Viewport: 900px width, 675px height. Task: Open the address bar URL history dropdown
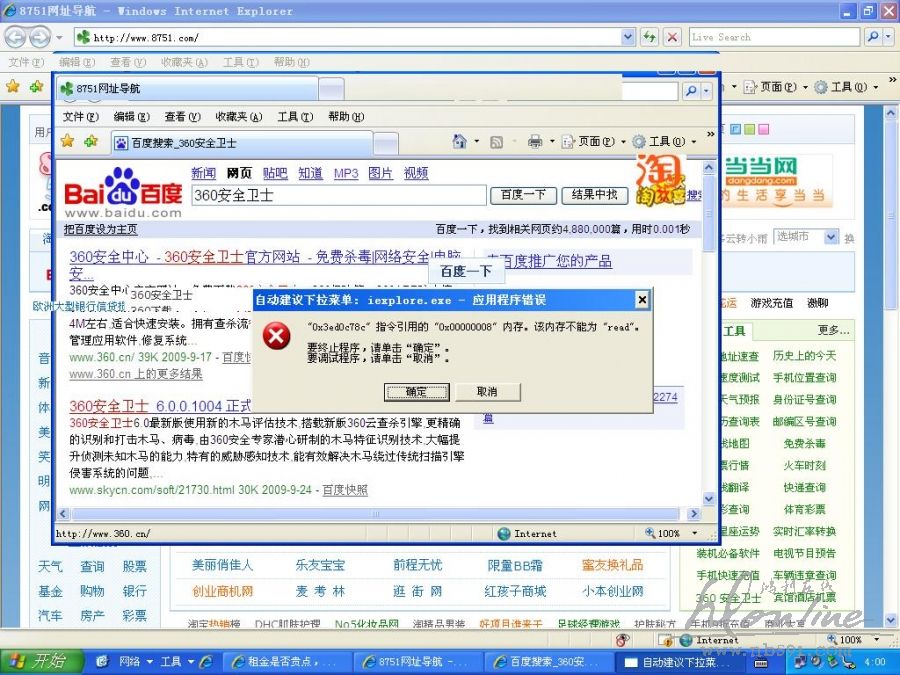pyautogui.click(x=628, y=37)
